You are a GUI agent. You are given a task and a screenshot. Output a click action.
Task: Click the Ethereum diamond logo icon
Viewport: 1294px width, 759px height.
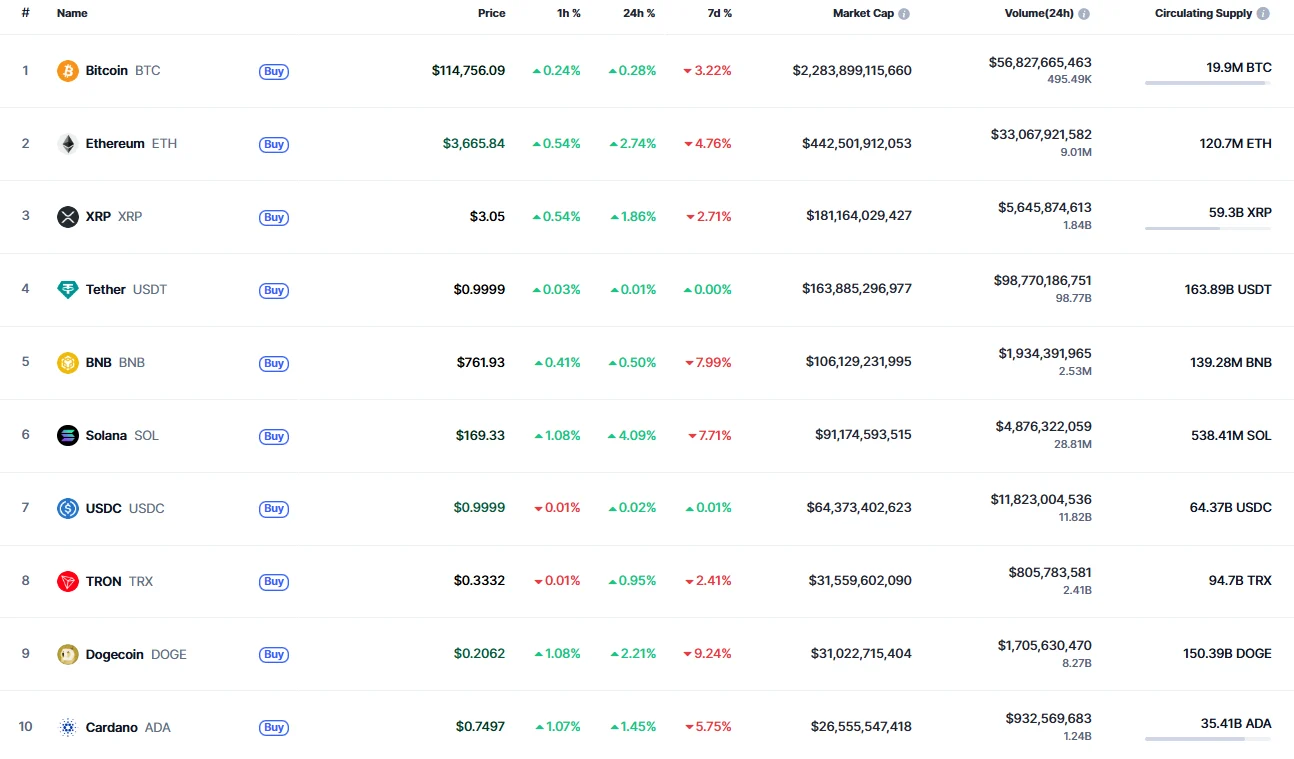pos(68,144)
